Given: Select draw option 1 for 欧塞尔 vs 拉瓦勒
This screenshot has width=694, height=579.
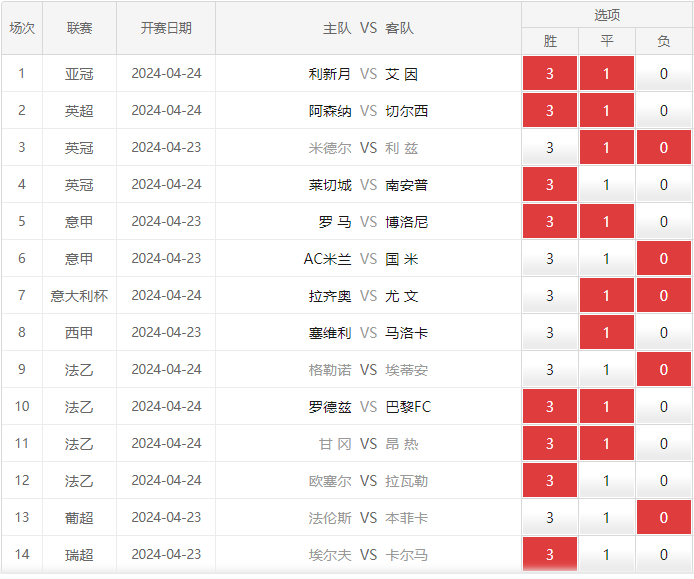Looking at the screenshot, I should click(x=607, y=480).
